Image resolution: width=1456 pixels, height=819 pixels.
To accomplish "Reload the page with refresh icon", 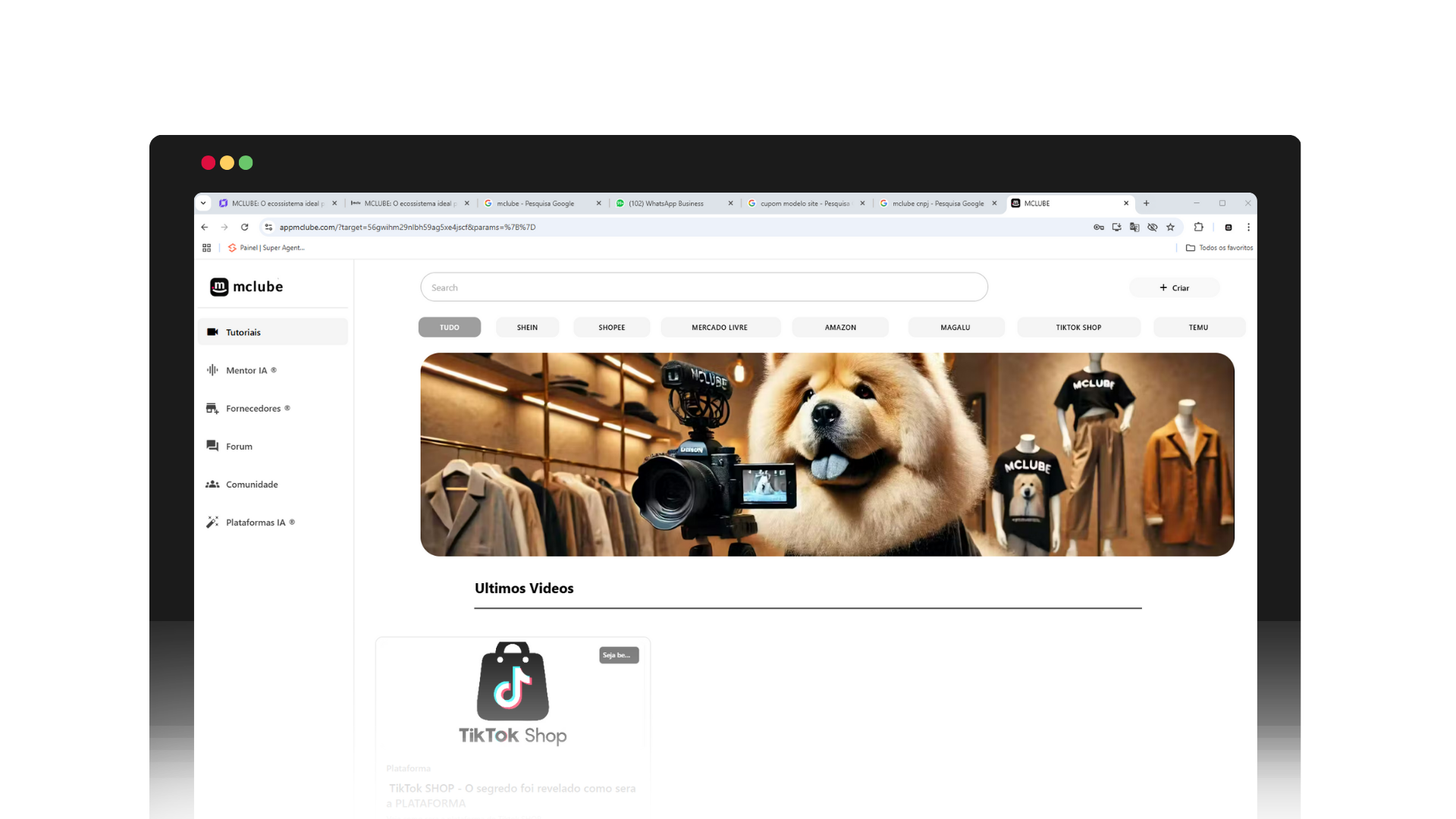I will 244,227.
